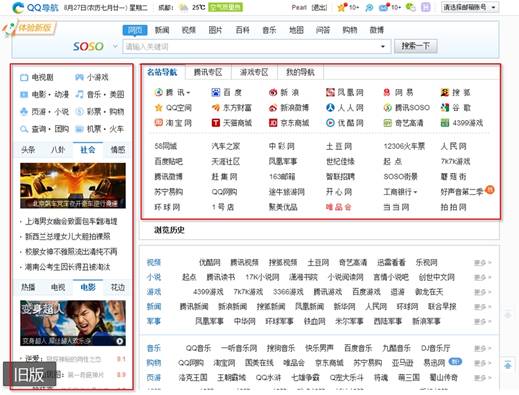Select the 地图 search tab
The image size is (519, 395).
click(x=296, y=30)
